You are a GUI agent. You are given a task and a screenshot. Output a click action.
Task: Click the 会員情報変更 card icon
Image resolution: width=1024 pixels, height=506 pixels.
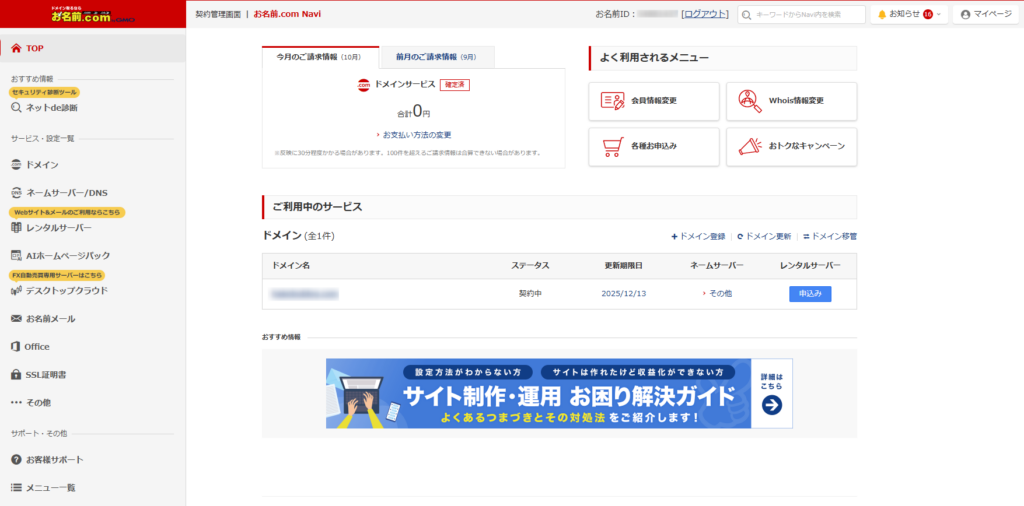(612, 101)
